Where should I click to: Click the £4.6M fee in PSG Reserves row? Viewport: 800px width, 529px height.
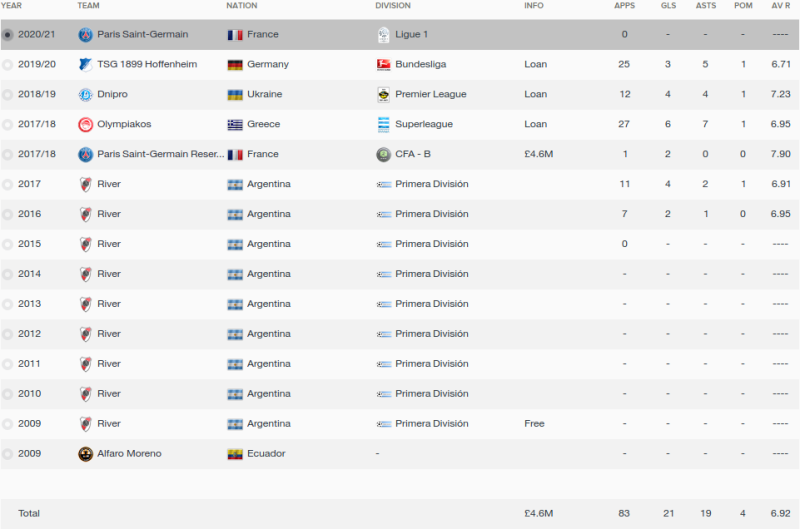(538, 154)
